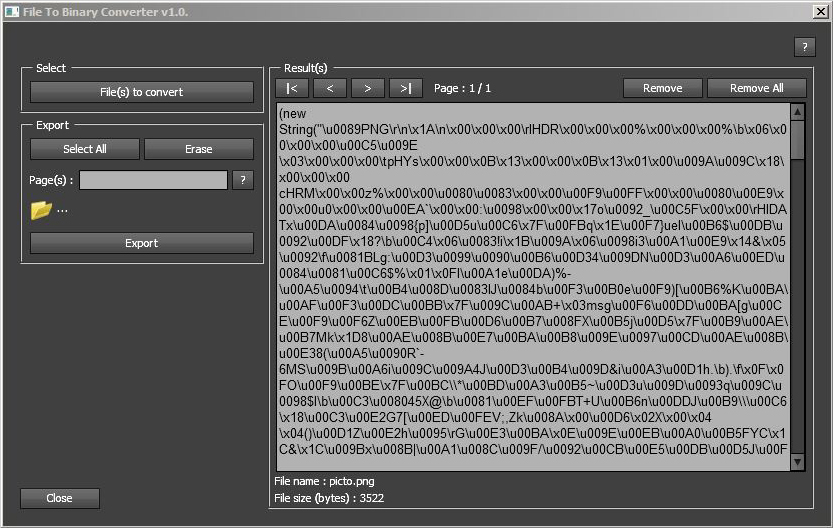Click the results scrollbar up arrow
Viewport: 833px width, 528px height.
point(797,112)
